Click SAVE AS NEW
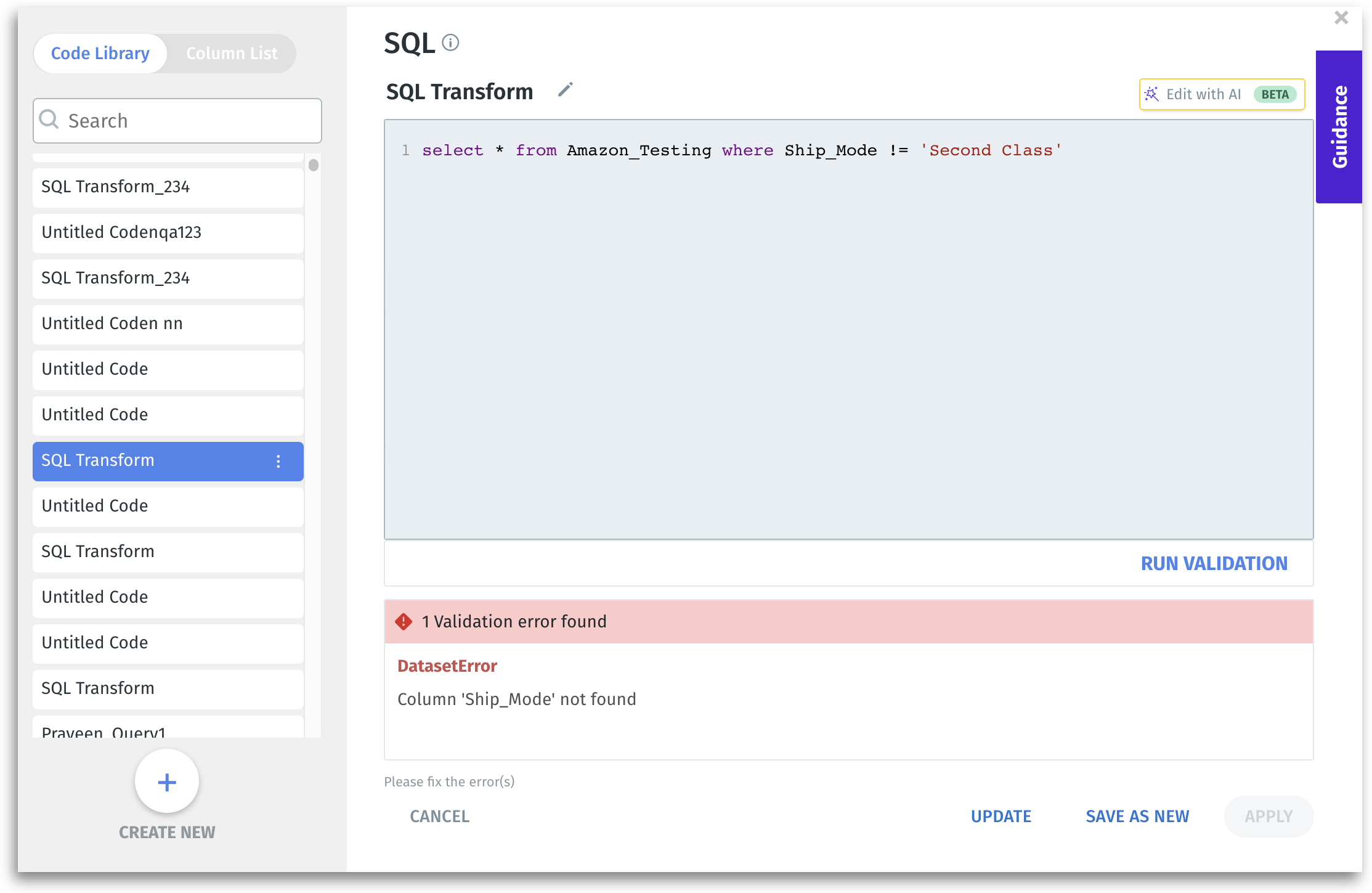The width and height of the screenshot is (1372, 893). point(1137,816)
